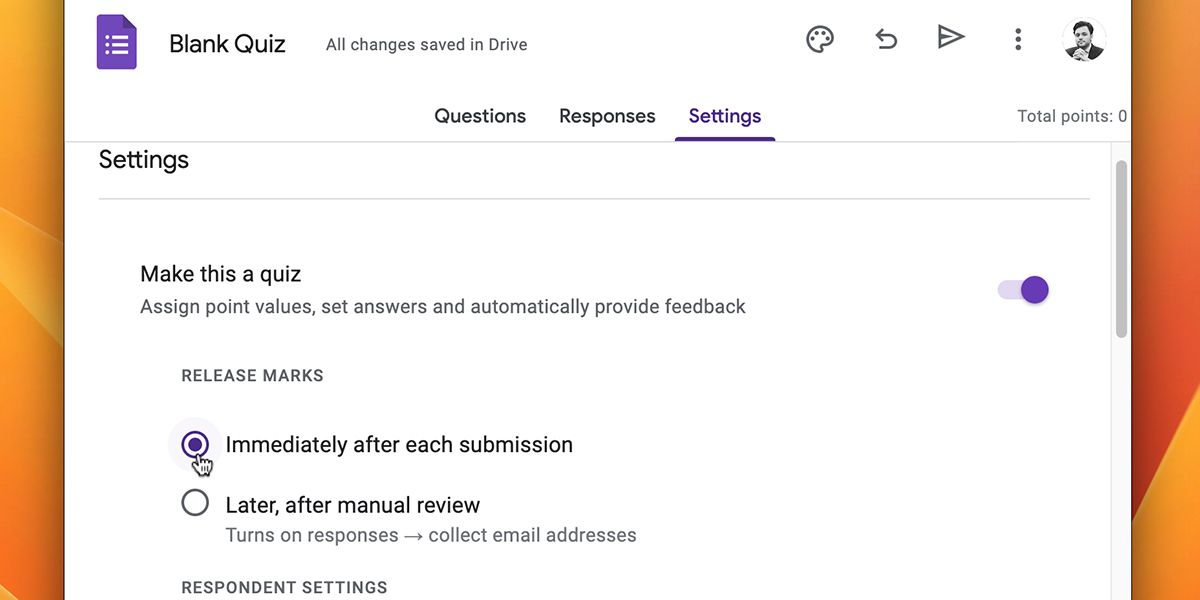This screenshot has height=600, width=1200.
Task: Open the Google Forms home icon
Action: [x=116, y=43]
